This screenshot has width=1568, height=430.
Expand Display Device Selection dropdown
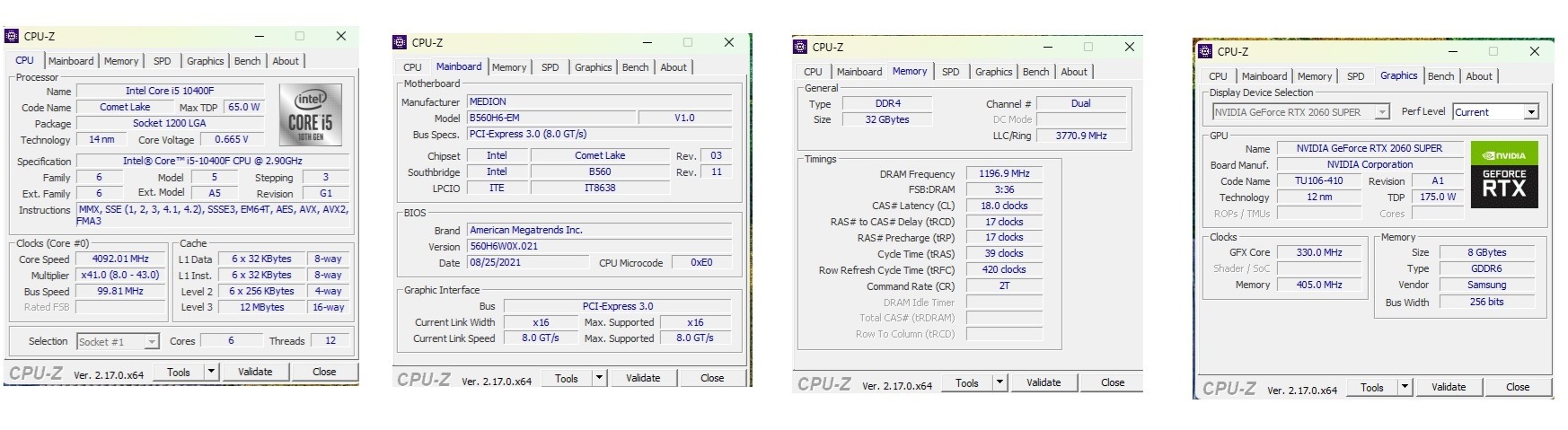click(1383, 112)
